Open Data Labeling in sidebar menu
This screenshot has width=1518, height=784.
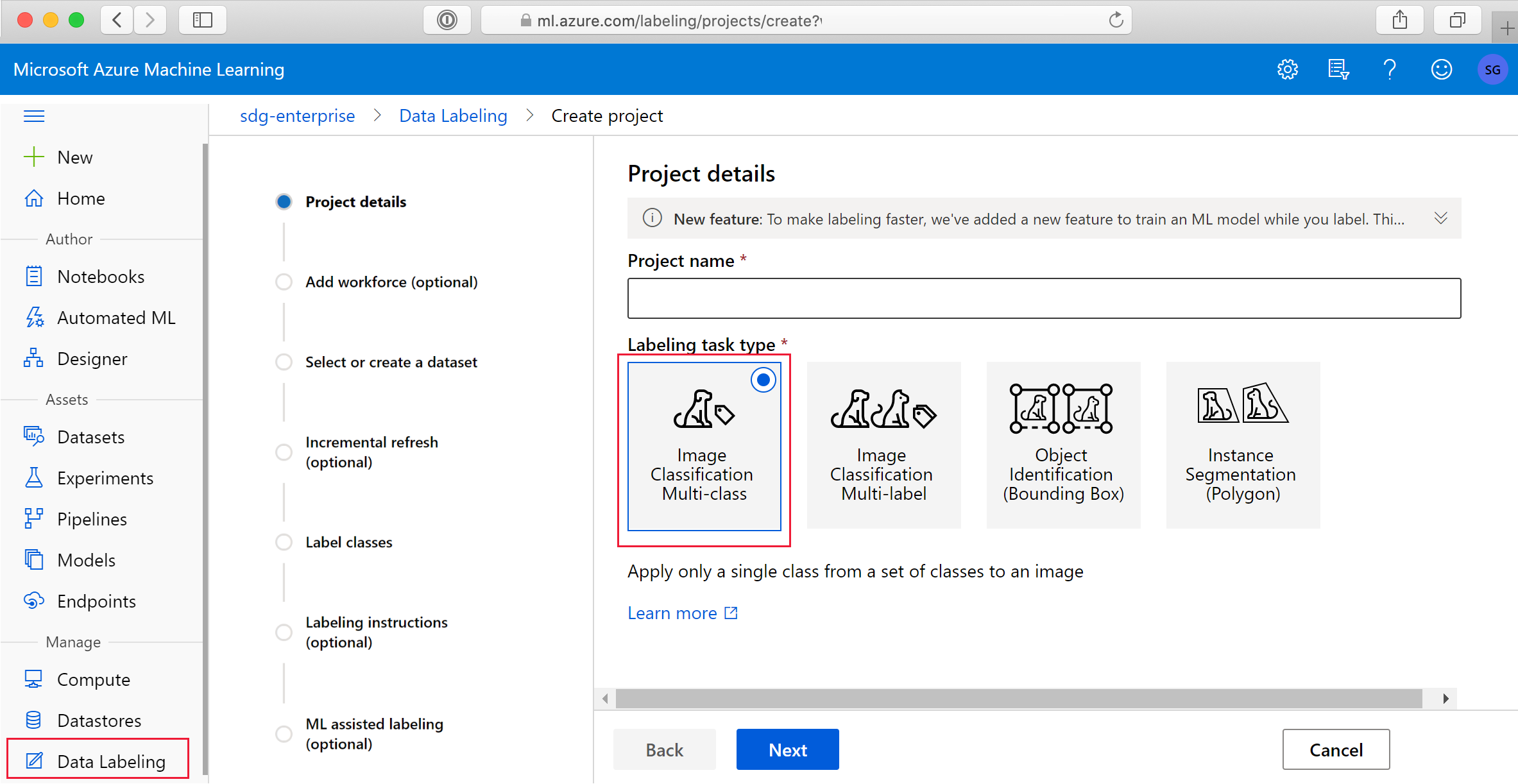[x=111, y=762]
